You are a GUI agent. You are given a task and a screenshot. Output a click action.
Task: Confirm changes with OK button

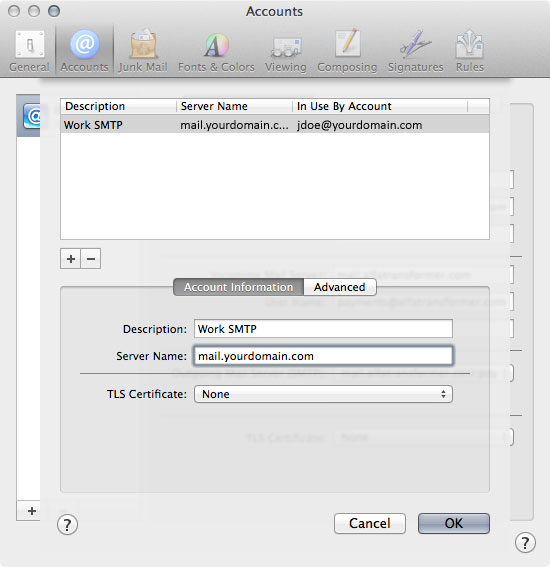tap(454, 523)
